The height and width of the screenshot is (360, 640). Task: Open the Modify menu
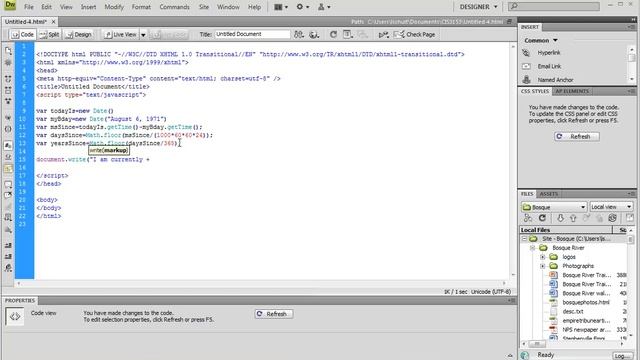click(x=114, y=7)
